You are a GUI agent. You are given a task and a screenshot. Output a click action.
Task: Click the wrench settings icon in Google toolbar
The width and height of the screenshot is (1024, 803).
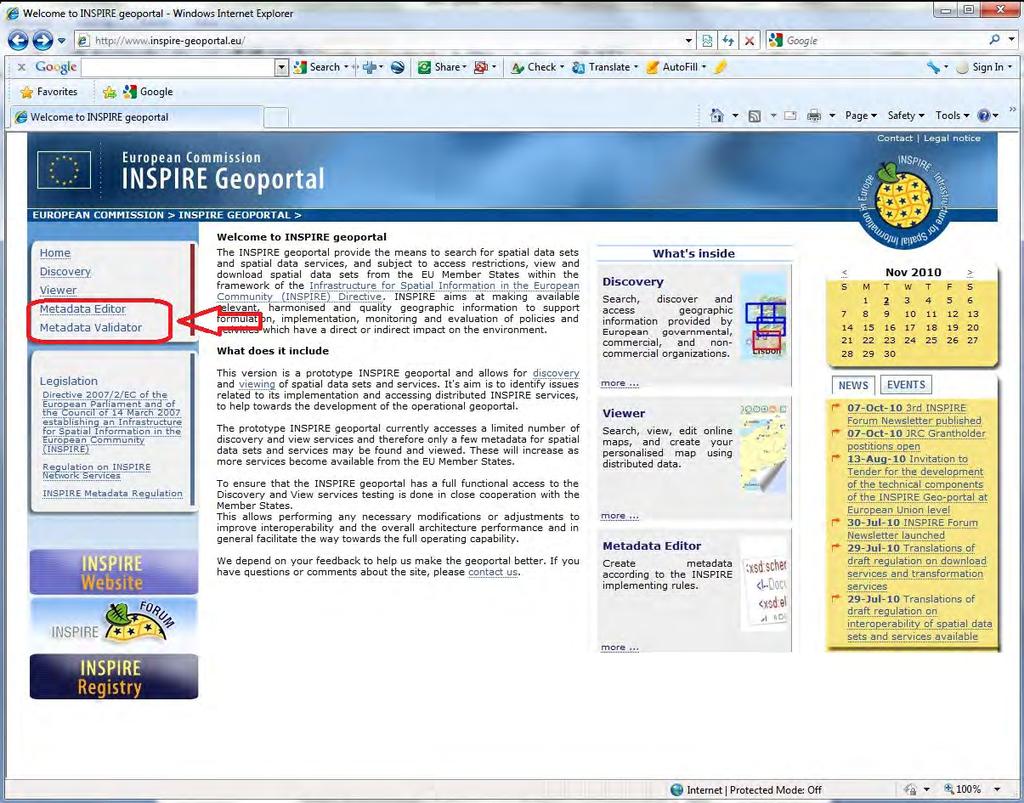(933, 67)
